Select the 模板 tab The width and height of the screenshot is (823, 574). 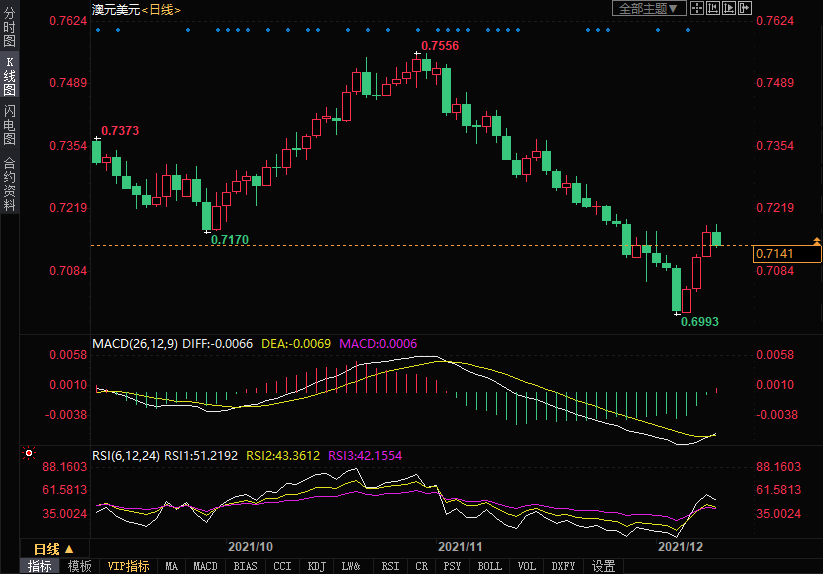coord(79,566)
